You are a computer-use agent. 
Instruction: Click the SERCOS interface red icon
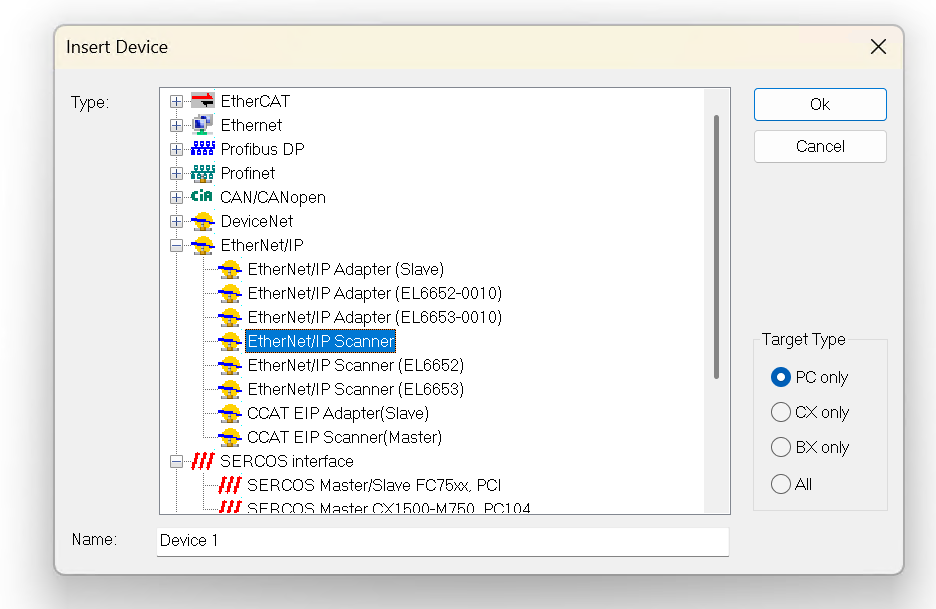203,461
